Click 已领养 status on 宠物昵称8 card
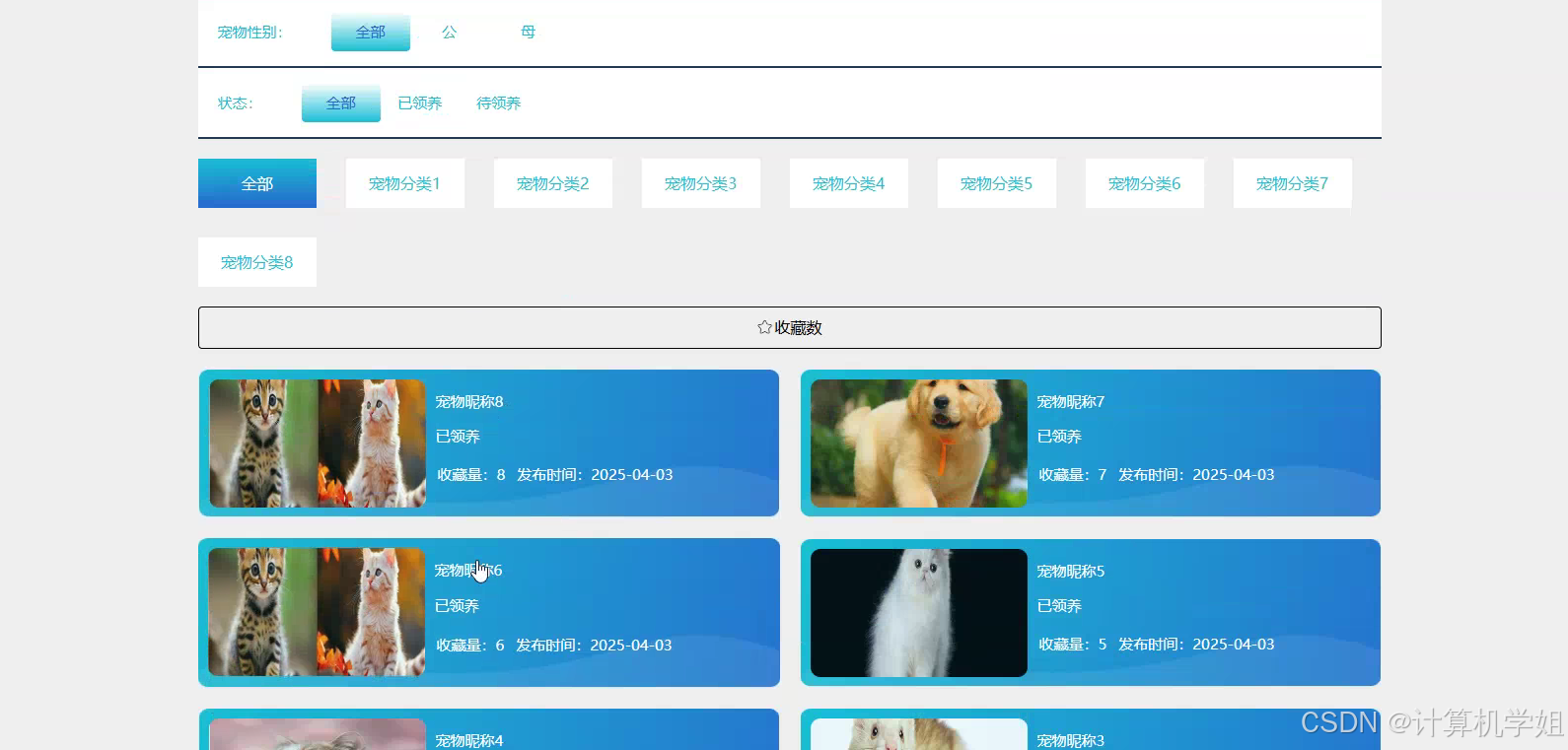Screen dimensions: 1568x750 [458, 437]
